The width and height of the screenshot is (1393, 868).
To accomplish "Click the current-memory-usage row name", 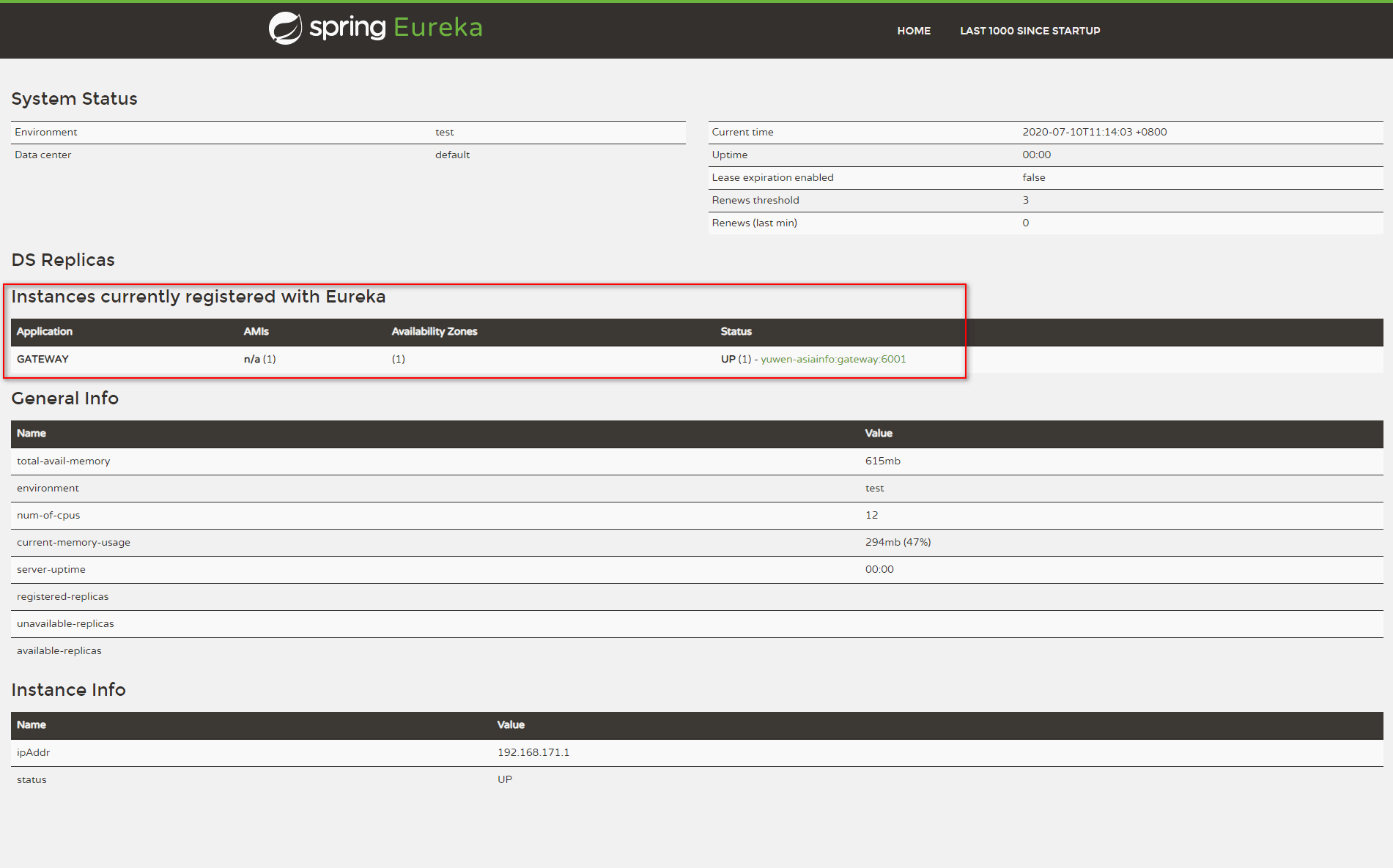I will pos(74,542).
